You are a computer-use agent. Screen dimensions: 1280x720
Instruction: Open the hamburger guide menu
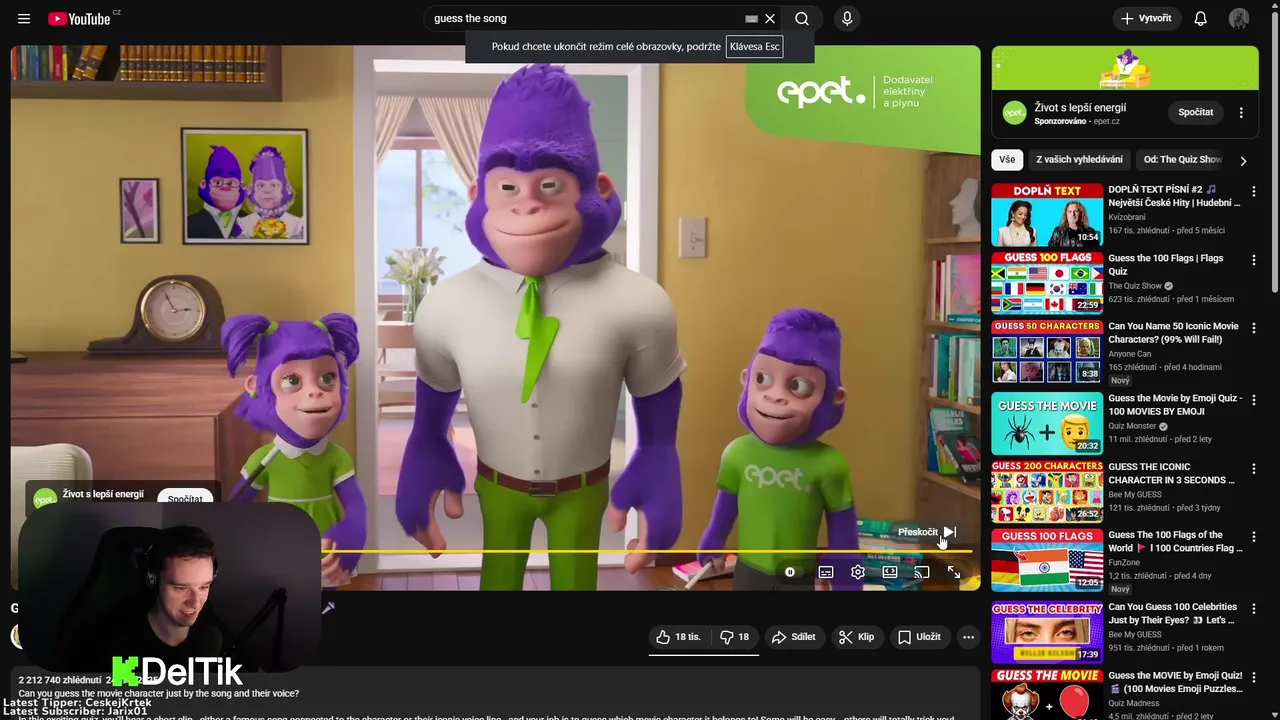click(24, 19)
